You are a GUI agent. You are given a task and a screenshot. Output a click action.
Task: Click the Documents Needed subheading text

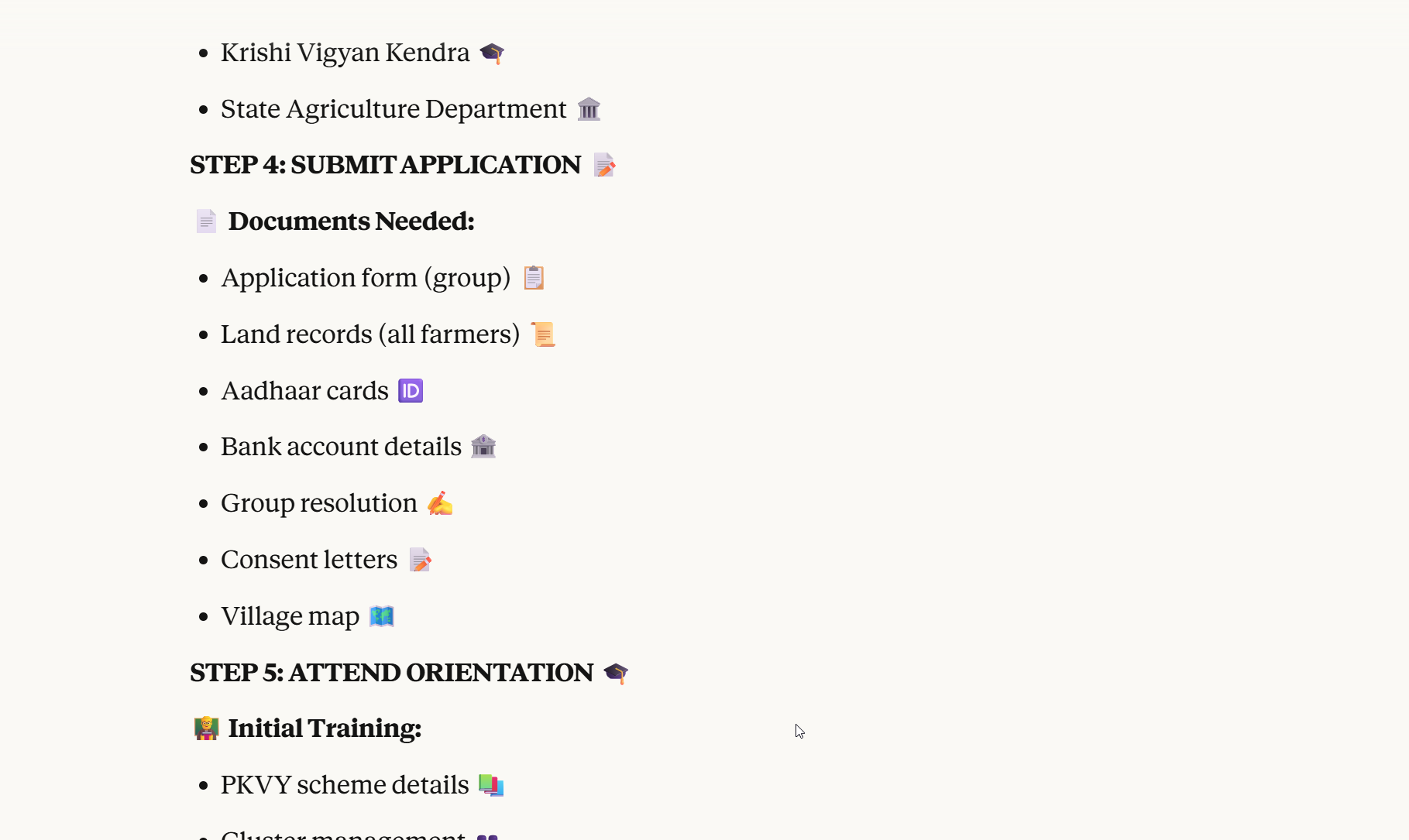click(x=351, y=221)
